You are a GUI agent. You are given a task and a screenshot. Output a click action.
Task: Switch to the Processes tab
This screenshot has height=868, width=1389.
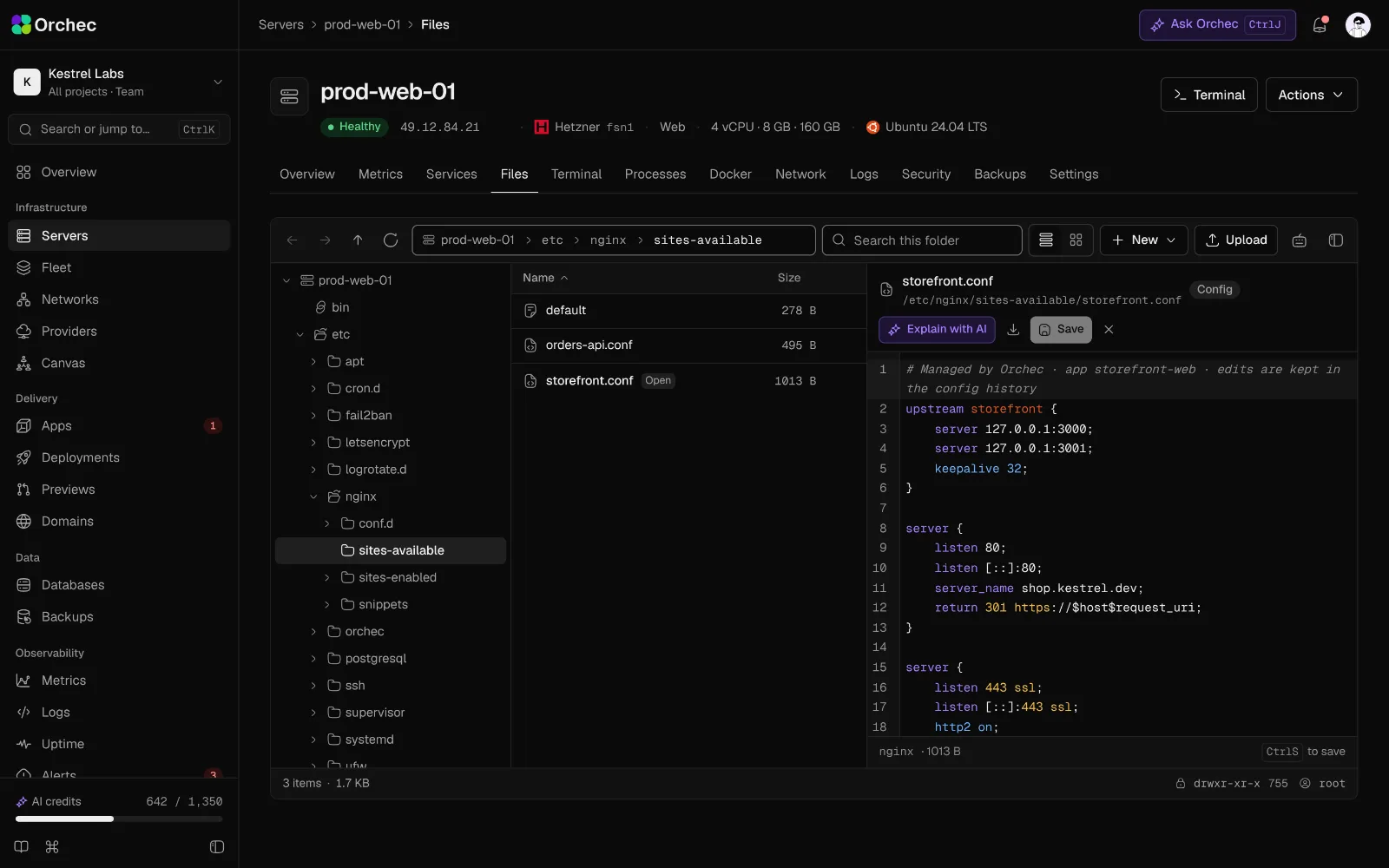point(655,174)
